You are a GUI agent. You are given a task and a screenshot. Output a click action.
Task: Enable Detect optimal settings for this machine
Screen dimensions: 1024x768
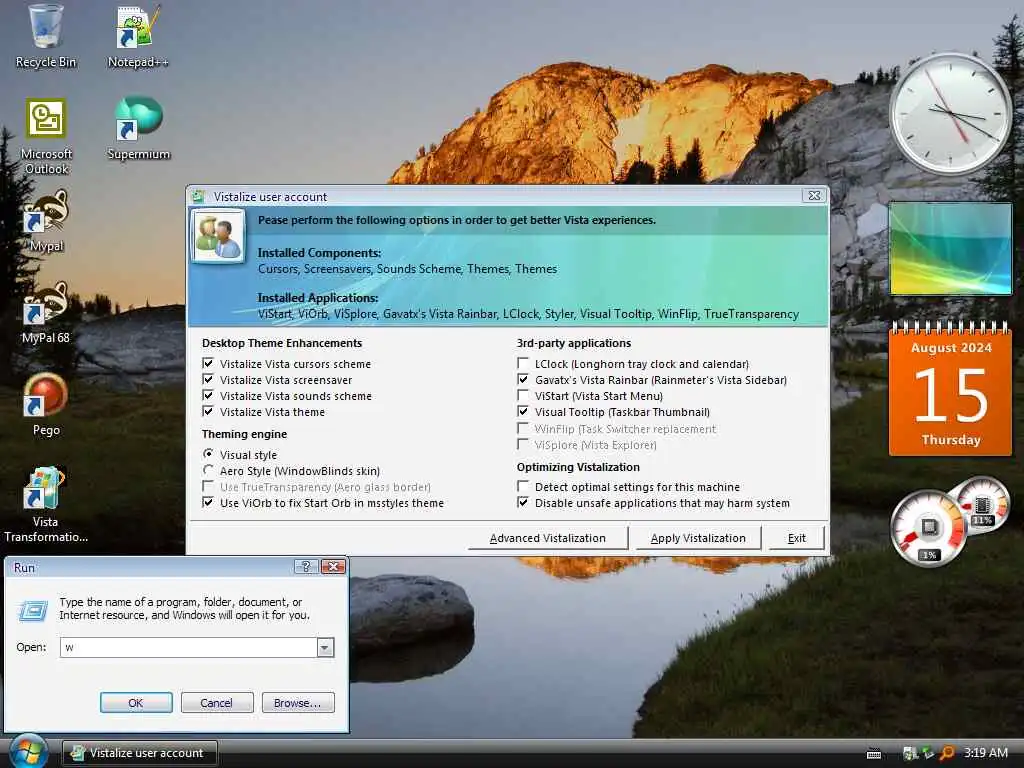522,487
